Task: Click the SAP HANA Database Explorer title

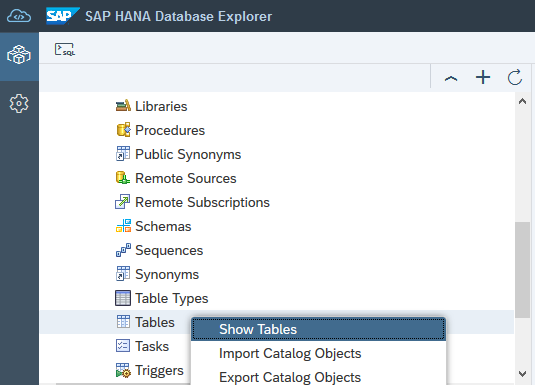Action: pyautogui.click(x=178, y=16)
